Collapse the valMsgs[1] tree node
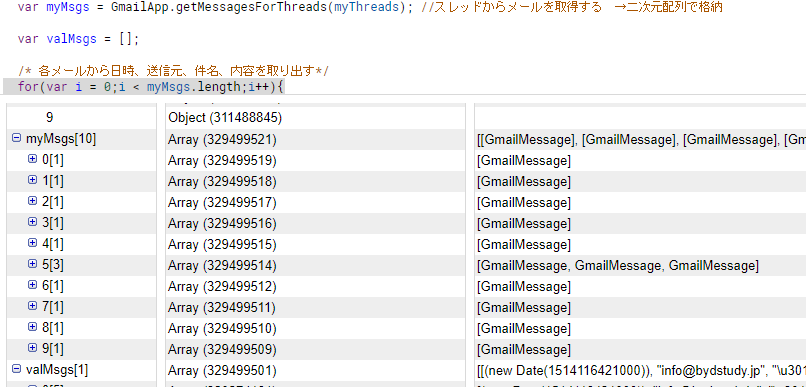 tap(16, 368)
